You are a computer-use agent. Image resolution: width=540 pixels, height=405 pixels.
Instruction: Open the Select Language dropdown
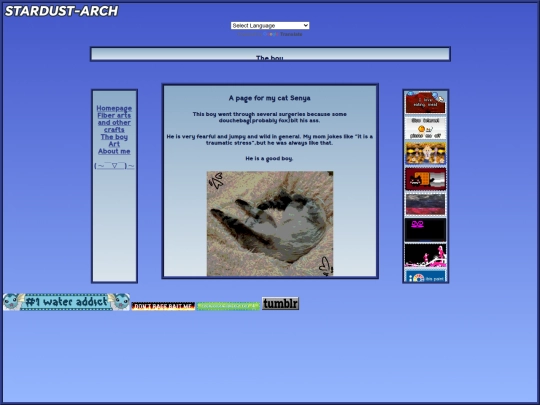[270, 25]
